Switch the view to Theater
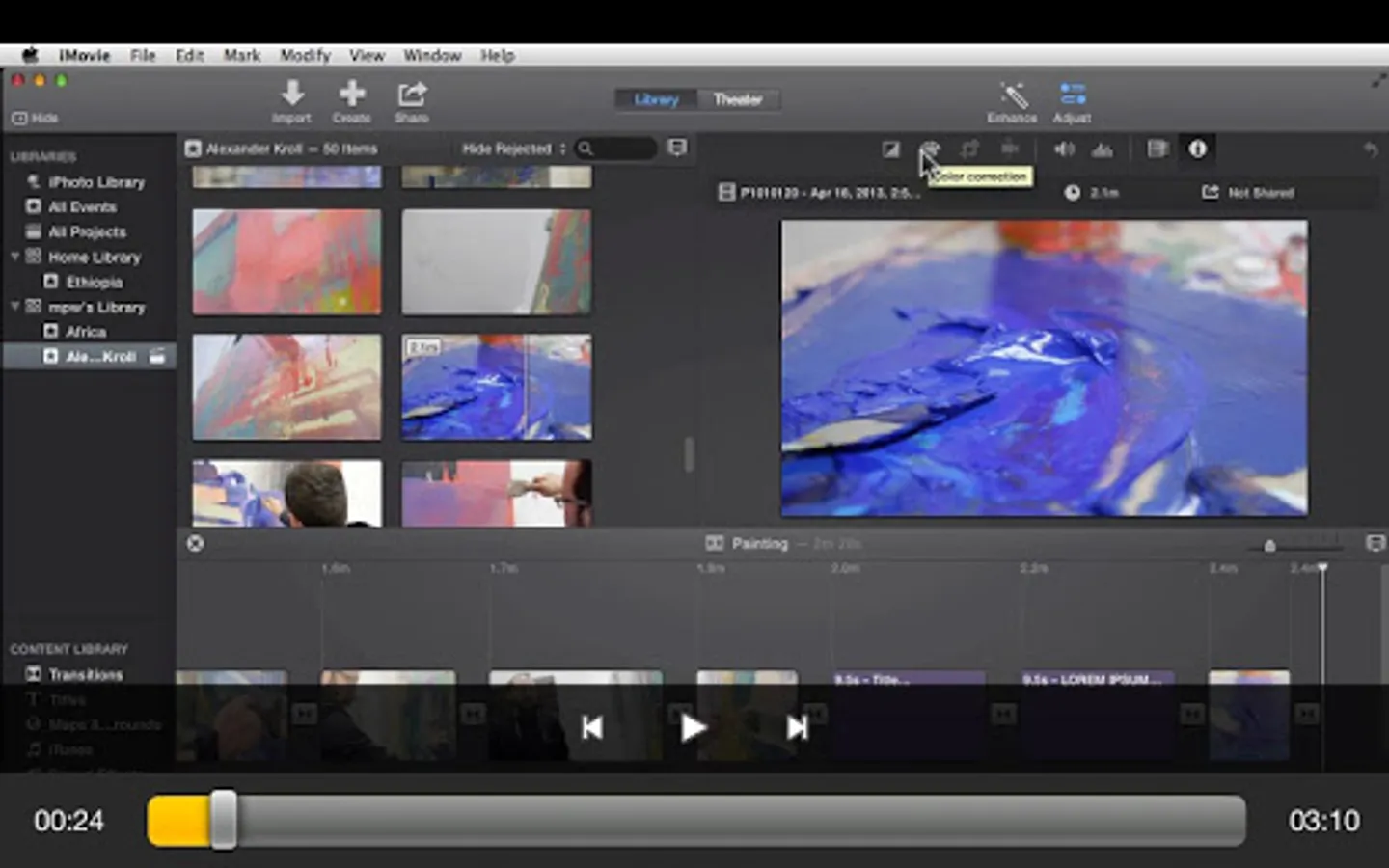This screenshot has height=868, width=1389. 737,99
